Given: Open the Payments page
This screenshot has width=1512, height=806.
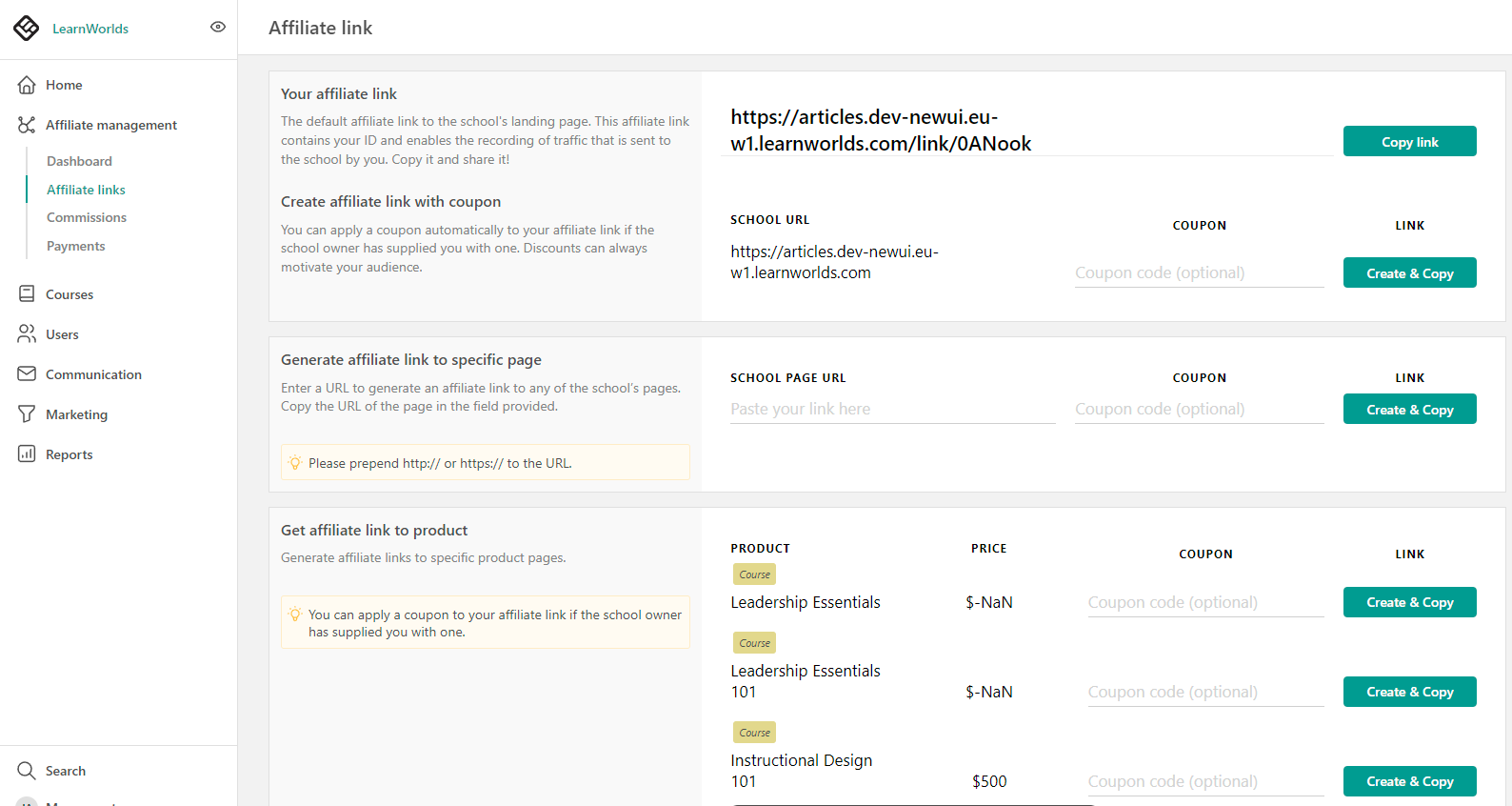Looking at the screenshot, I should (x=76, y=246).
